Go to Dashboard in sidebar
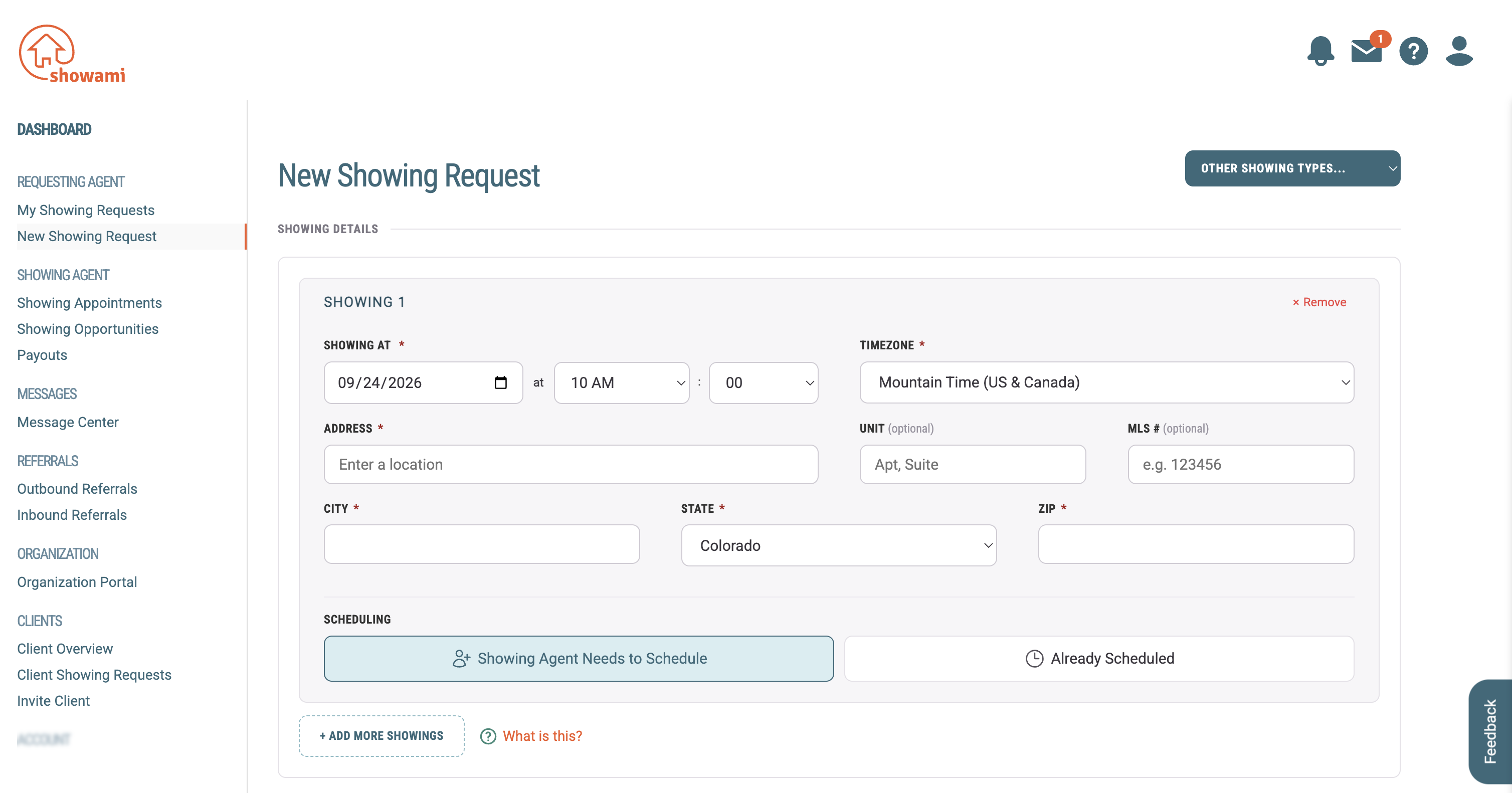Viewport: 1512px width, 793px height. coord(54,129)
